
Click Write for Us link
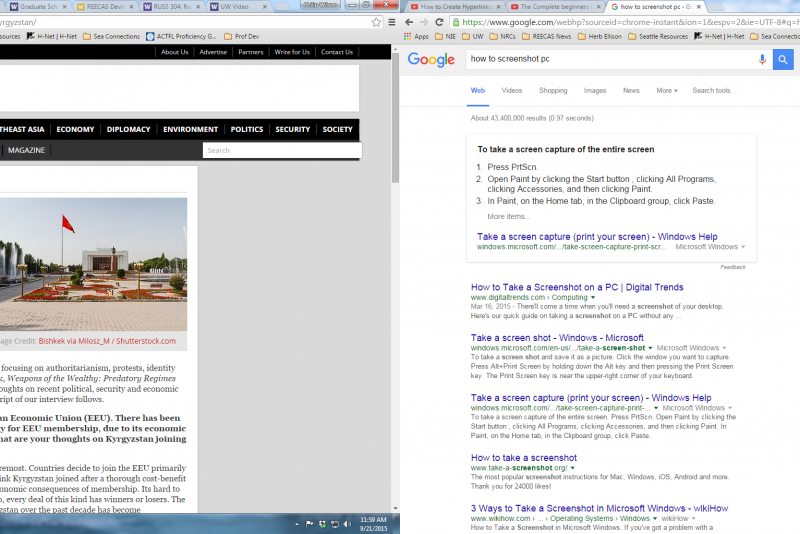coord(292,52)
